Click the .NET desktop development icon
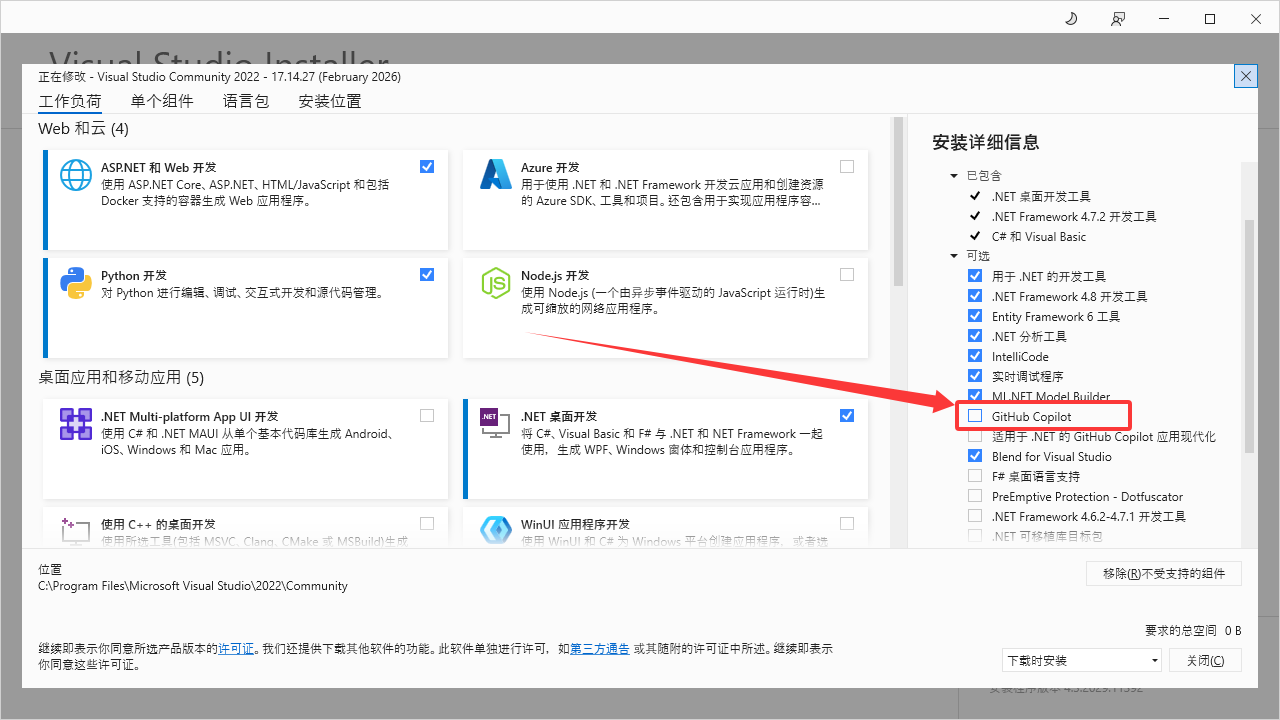 [496, 424]
